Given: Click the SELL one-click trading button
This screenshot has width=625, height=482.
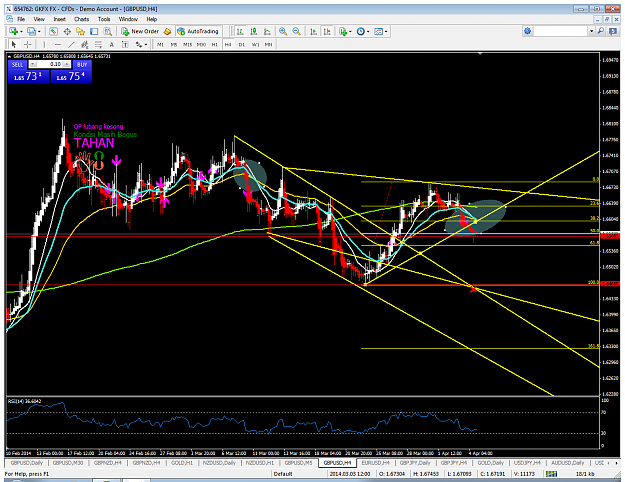Looking at the screenshot, I should (x=18, y=65).
